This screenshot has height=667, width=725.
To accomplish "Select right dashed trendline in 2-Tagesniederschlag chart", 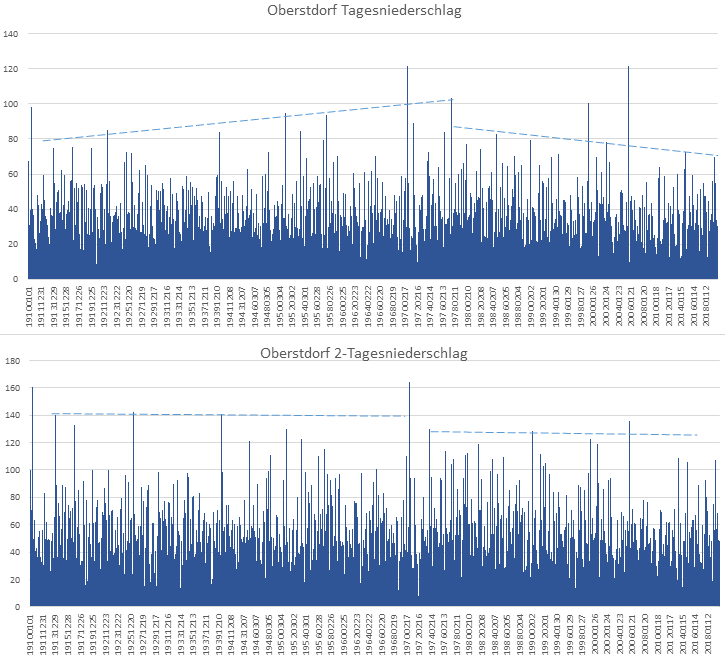I will click(560, 433).
